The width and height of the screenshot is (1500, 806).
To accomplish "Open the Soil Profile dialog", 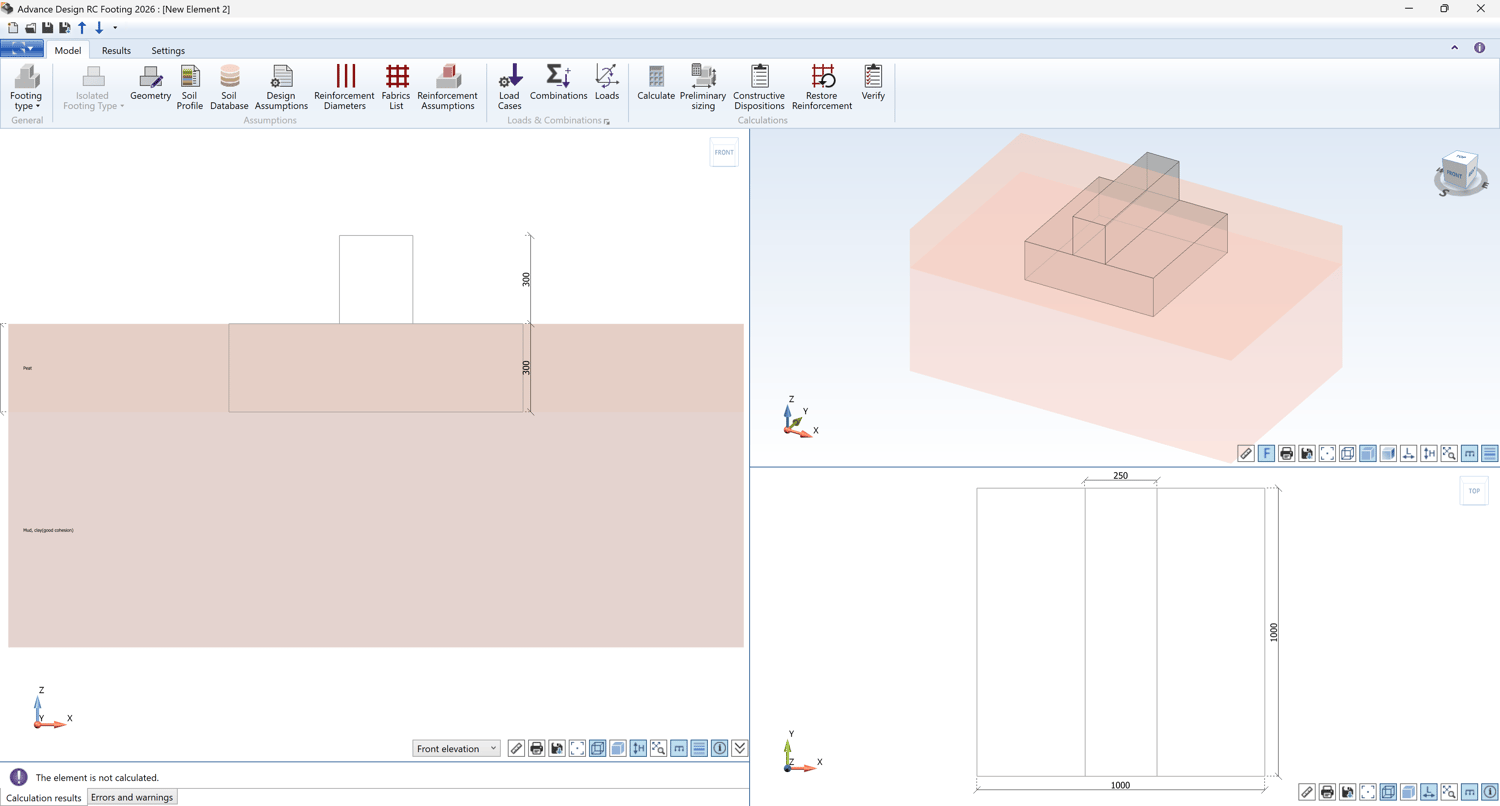I will tap(189, 87).
